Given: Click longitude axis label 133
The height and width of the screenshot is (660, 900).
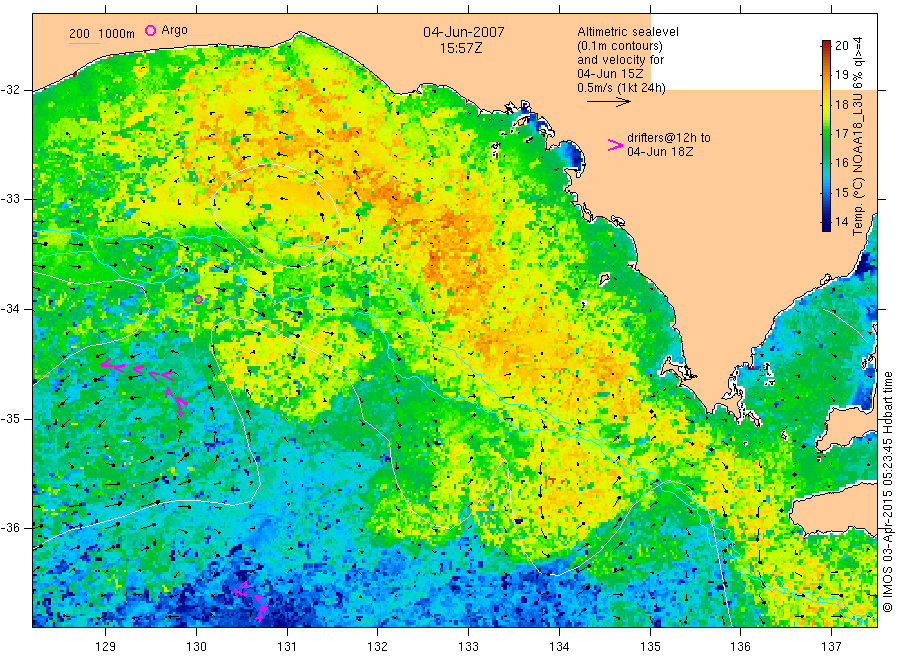Looking at the screenshot, I should 468,647.
